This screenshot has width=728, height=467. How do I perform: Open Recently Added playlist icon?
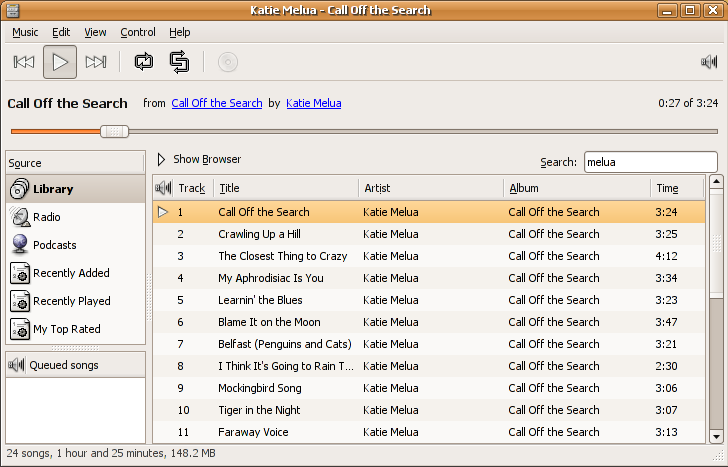tap(20, 273)
